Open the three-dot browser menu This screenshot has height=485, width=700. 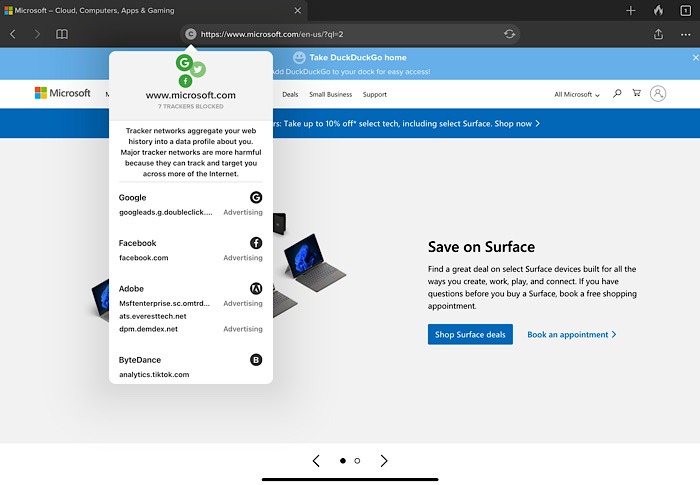tap(686, 34)
